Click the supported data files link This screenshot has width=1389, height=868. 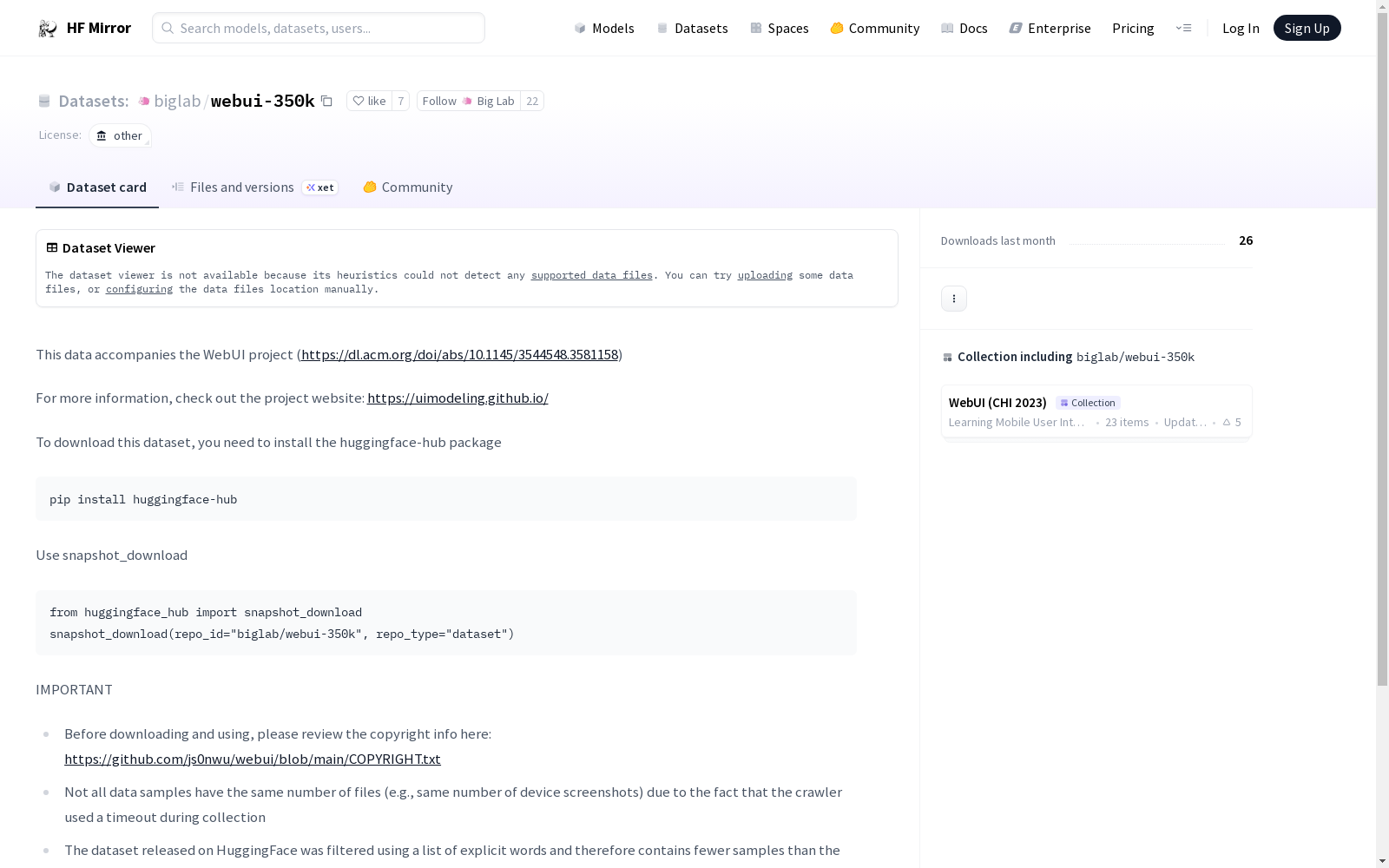coord(592,275)
